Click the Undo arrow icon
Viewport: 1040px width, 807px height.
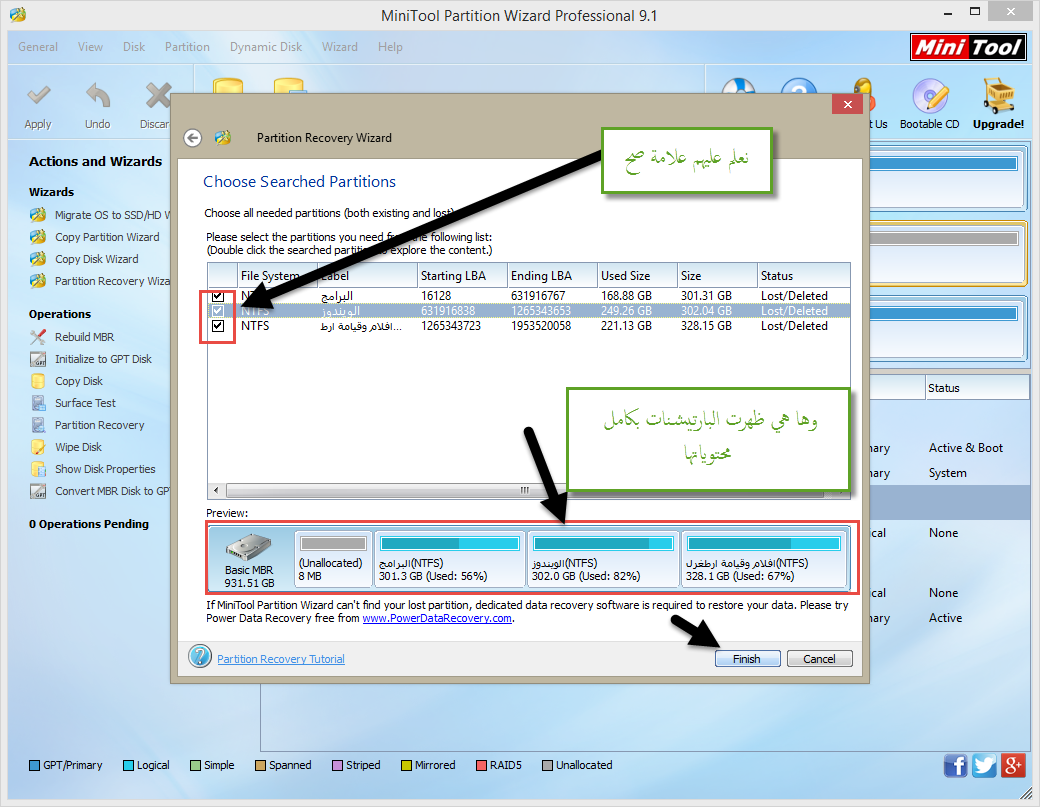point(98,96)
